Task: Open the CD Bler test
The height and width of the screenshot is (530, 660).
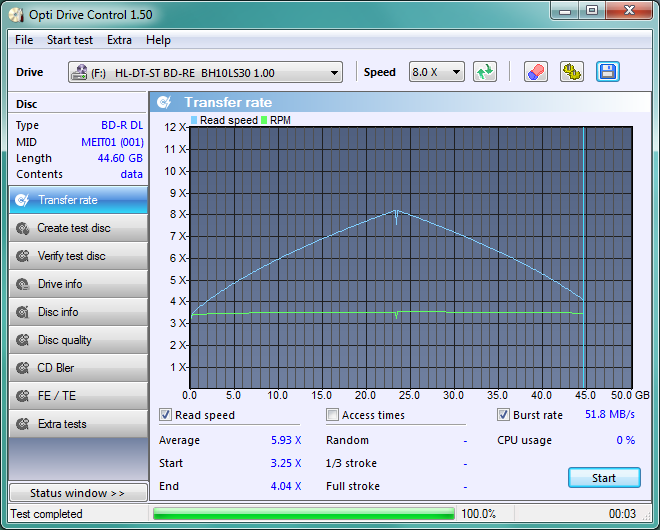Action: [x=78, y=368]
